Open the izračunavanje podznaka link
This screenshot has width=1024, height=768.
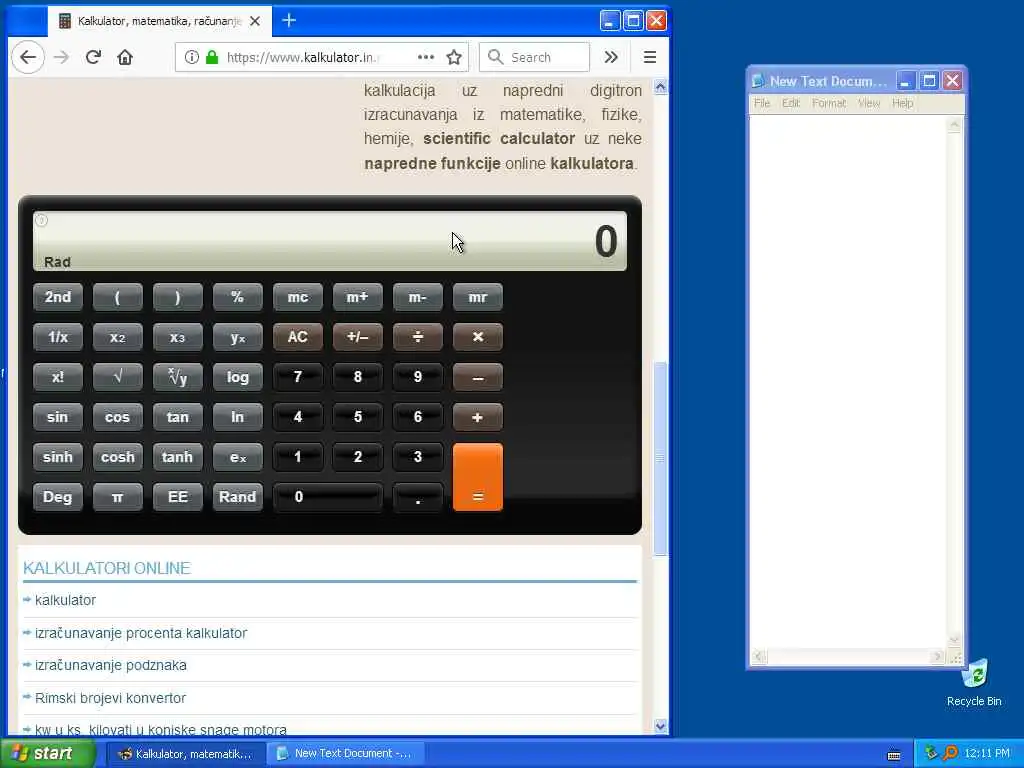pos(111,665)
